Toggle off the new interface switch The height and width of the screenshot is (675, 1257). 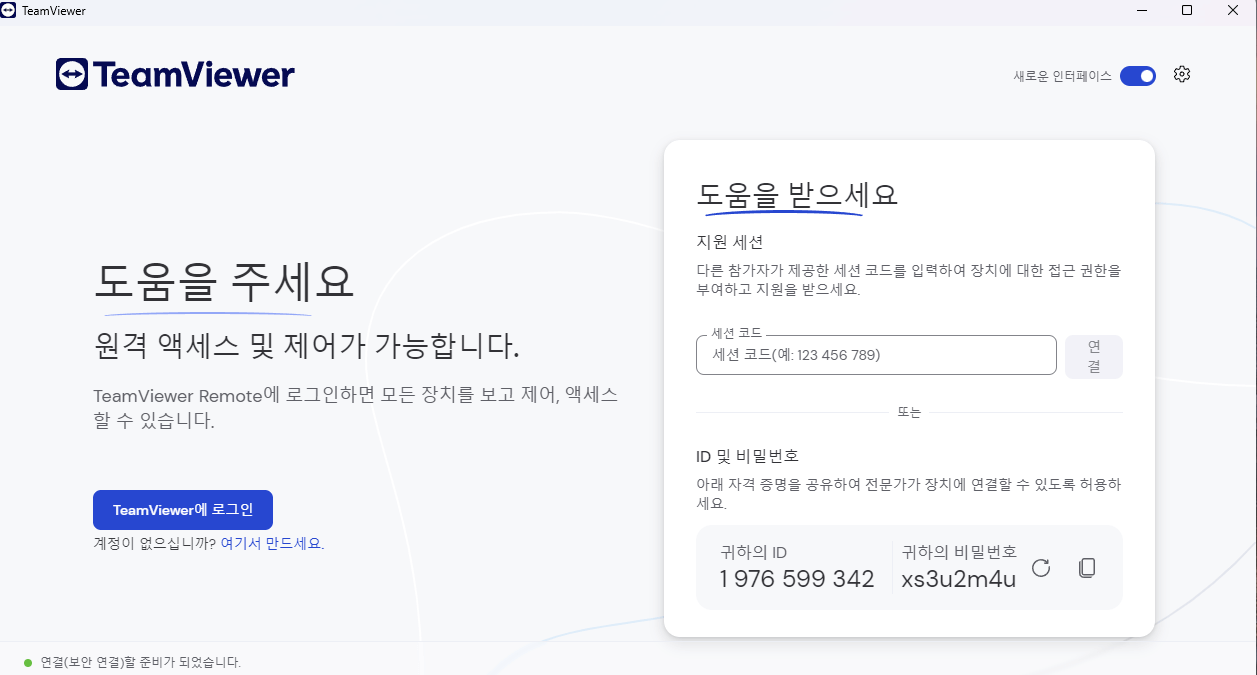tap(1137, 74)
